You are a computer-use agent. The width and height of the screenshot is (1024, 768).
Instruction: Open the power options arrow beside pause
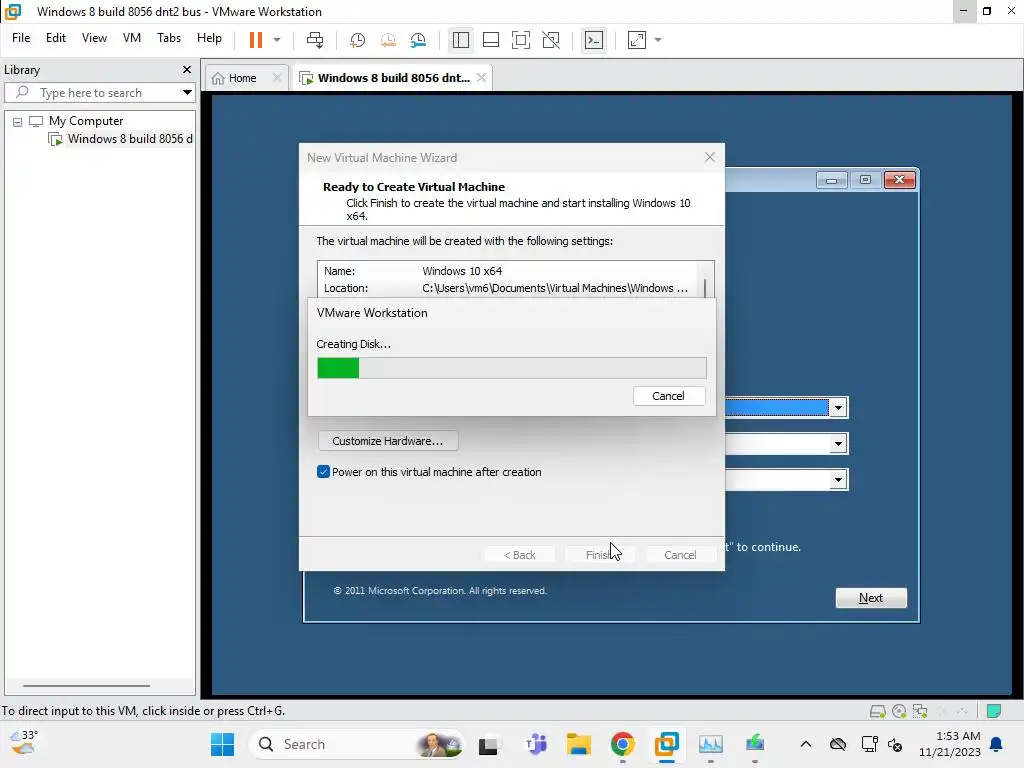point(277,40)
